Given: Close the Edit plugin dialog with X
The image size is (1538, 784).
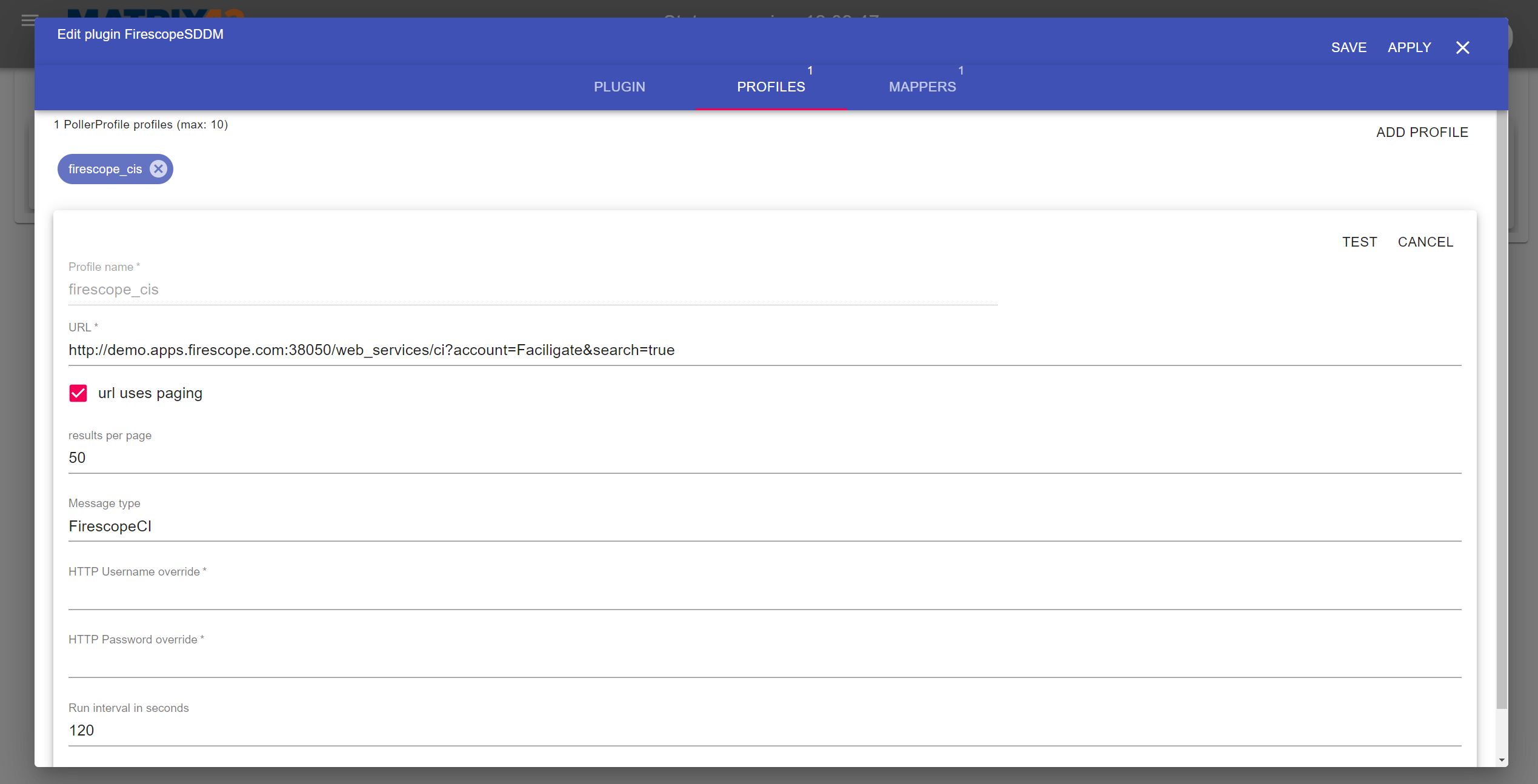Looking at the screenshot, I should coord(1462,47).
